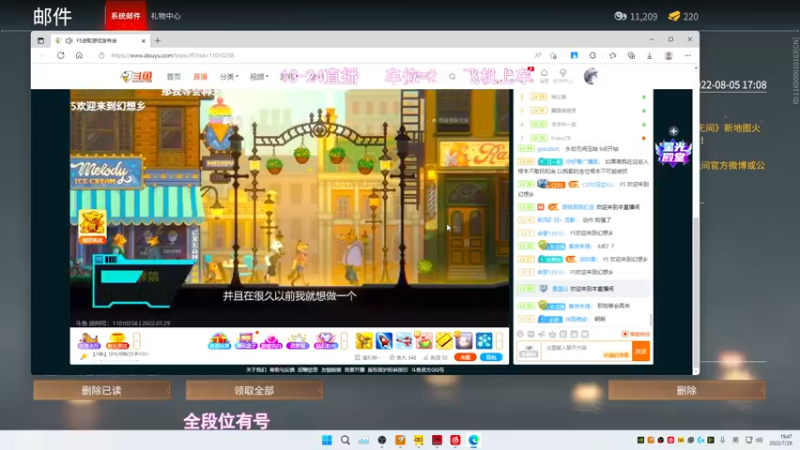Click the microphone icon in system tray

point(722,440)
